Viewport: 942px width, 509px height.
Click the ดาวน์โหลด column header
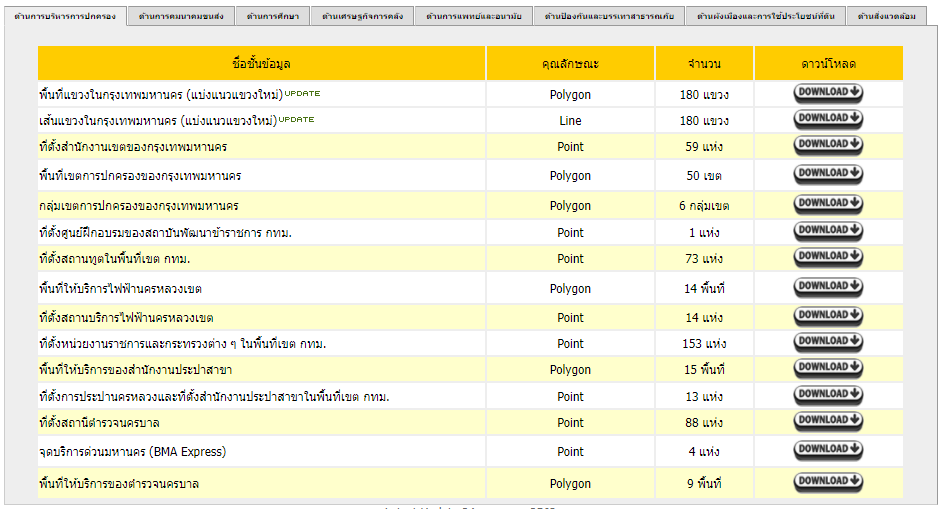(828, 63)
